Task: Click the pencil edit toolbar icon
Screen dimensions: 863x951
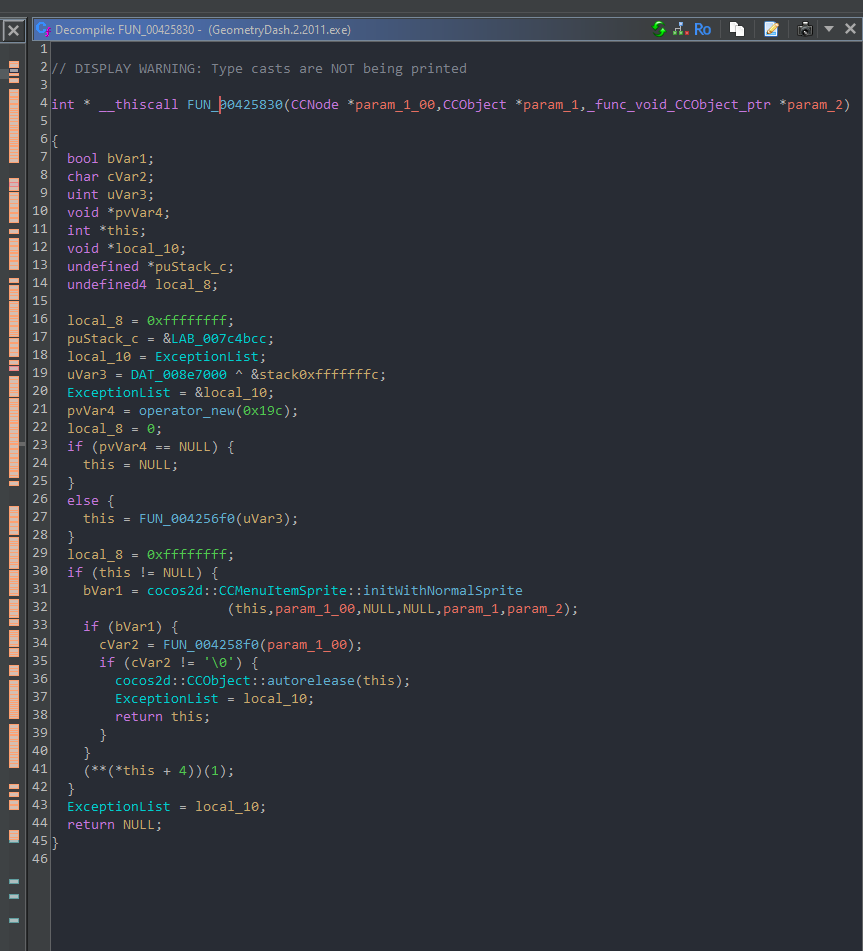Action: click(x=771, y=29)
